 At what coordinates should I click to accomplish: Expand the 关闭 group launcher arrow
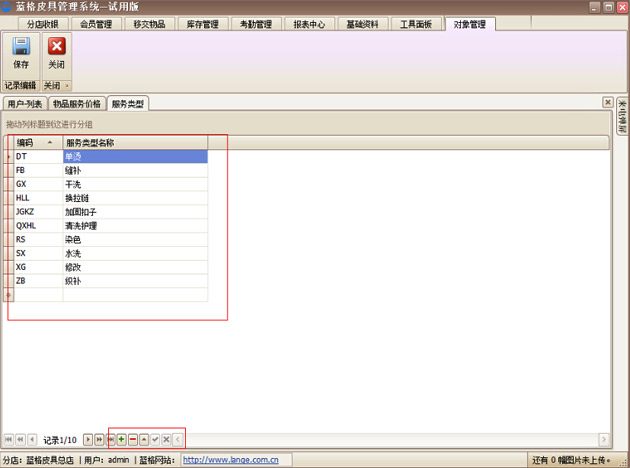[67, 85]
